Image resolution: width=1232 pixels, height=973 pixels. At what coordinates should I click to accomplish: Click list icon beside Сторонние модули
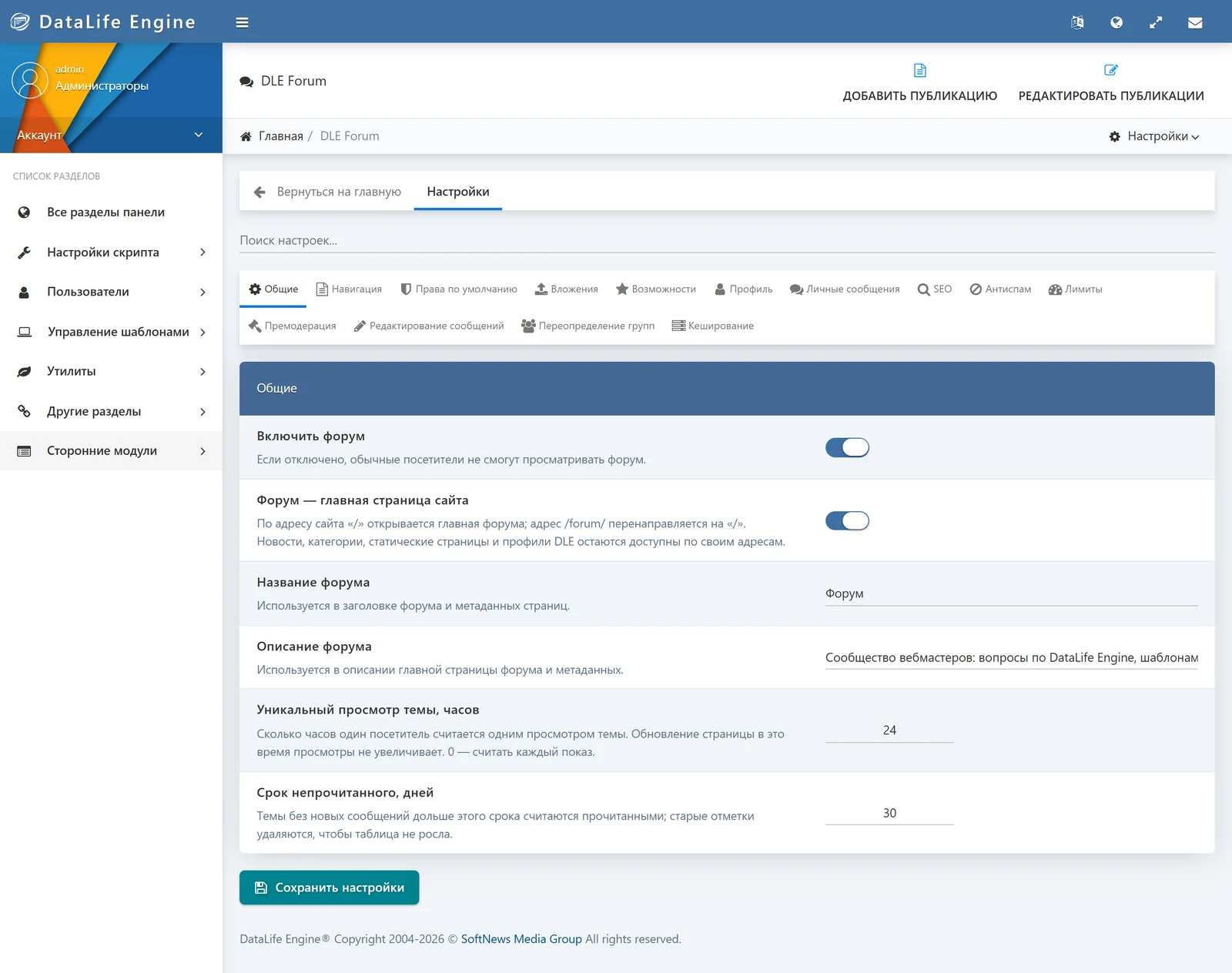(x=24, y=451)
